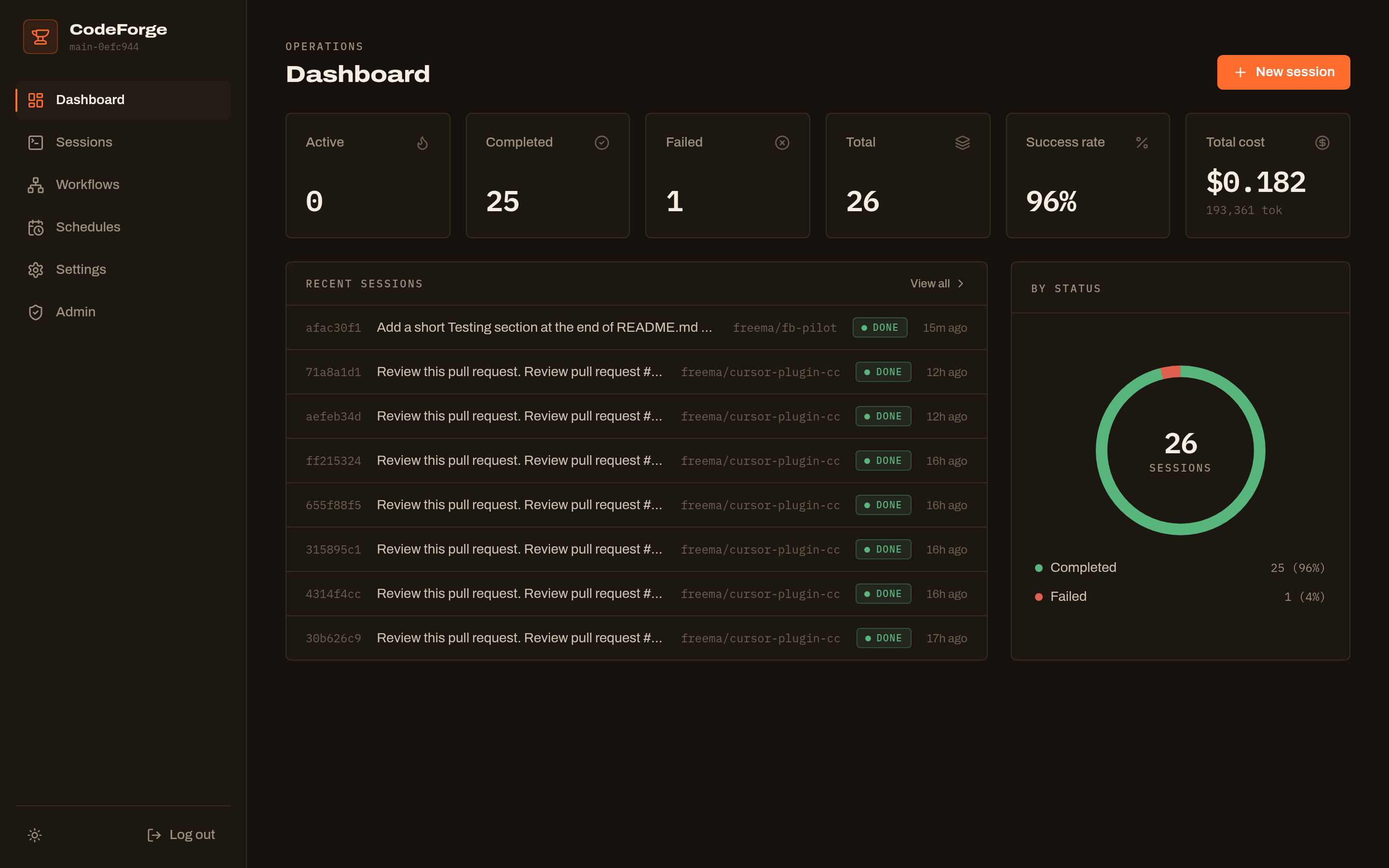The image size is (1389, 868).
Task: Select session ID 315895c1
Action: [333, 550]
